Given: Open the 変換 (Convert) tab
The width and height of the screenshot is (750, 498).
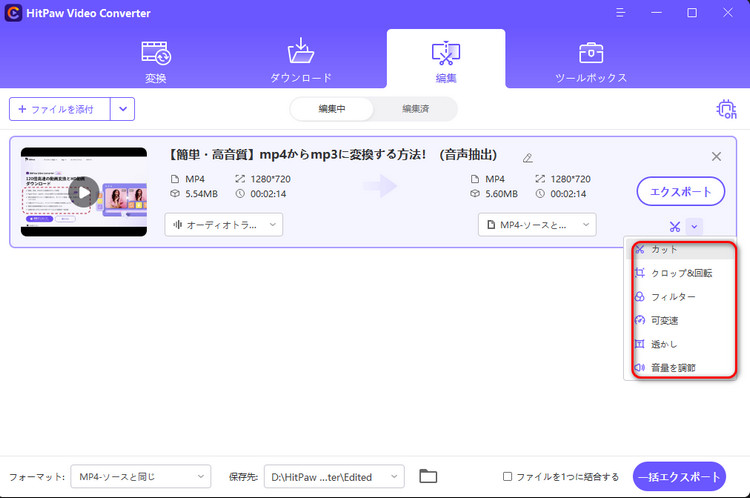Looking at the screenshot, I should point(156,62).
